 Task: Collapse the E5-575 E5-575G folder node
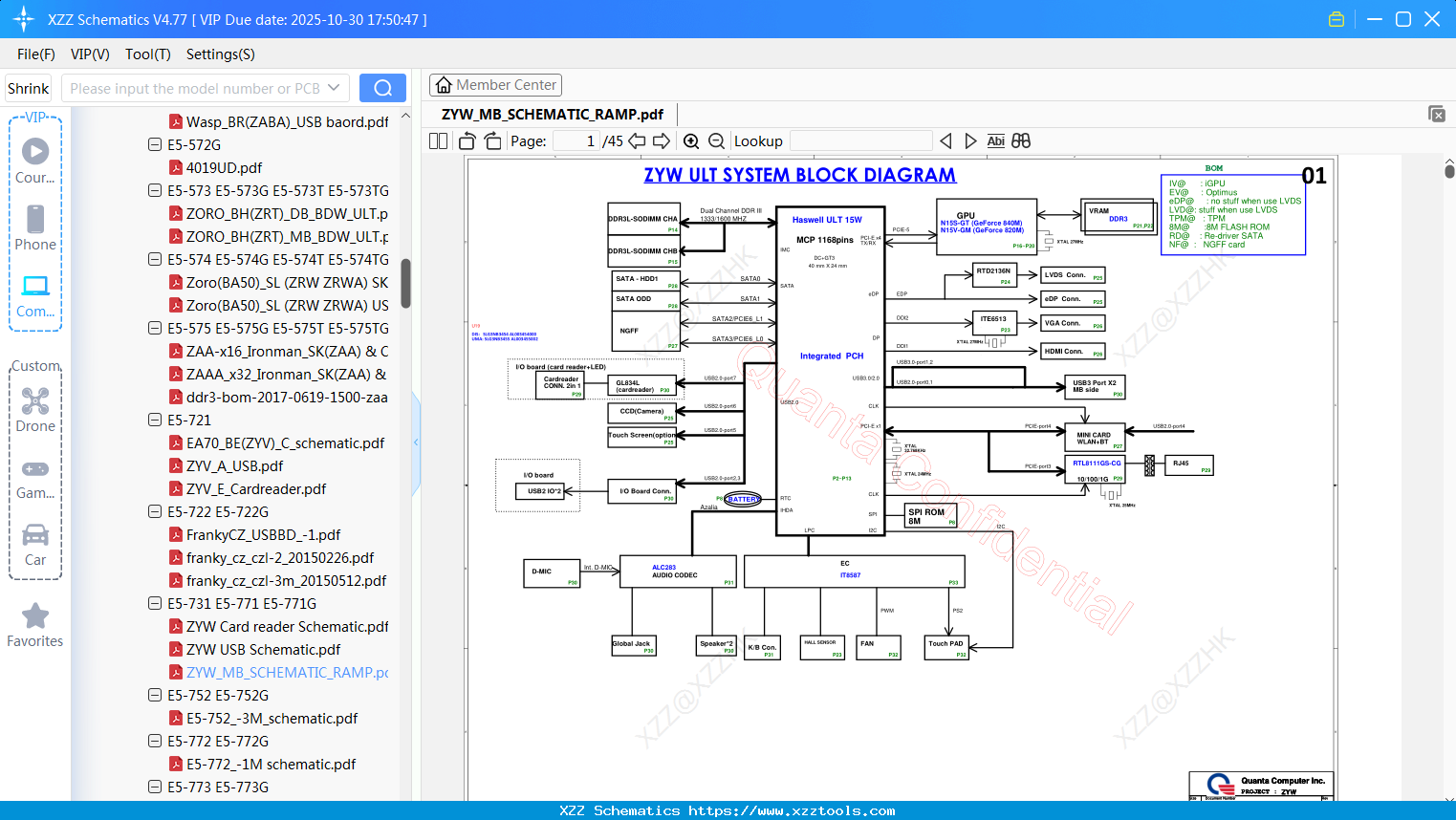[x=155, y=329]
